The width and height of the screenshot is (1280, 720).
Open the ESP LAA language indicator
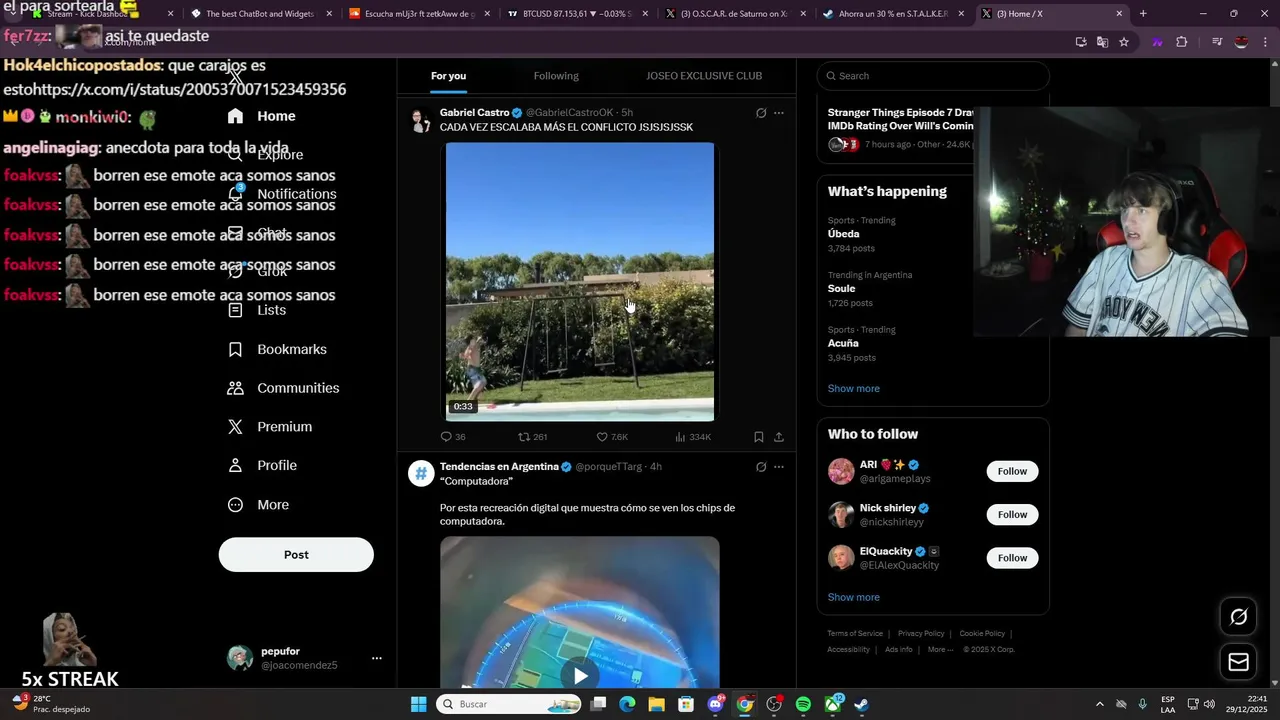click(x=1168, y=704)
